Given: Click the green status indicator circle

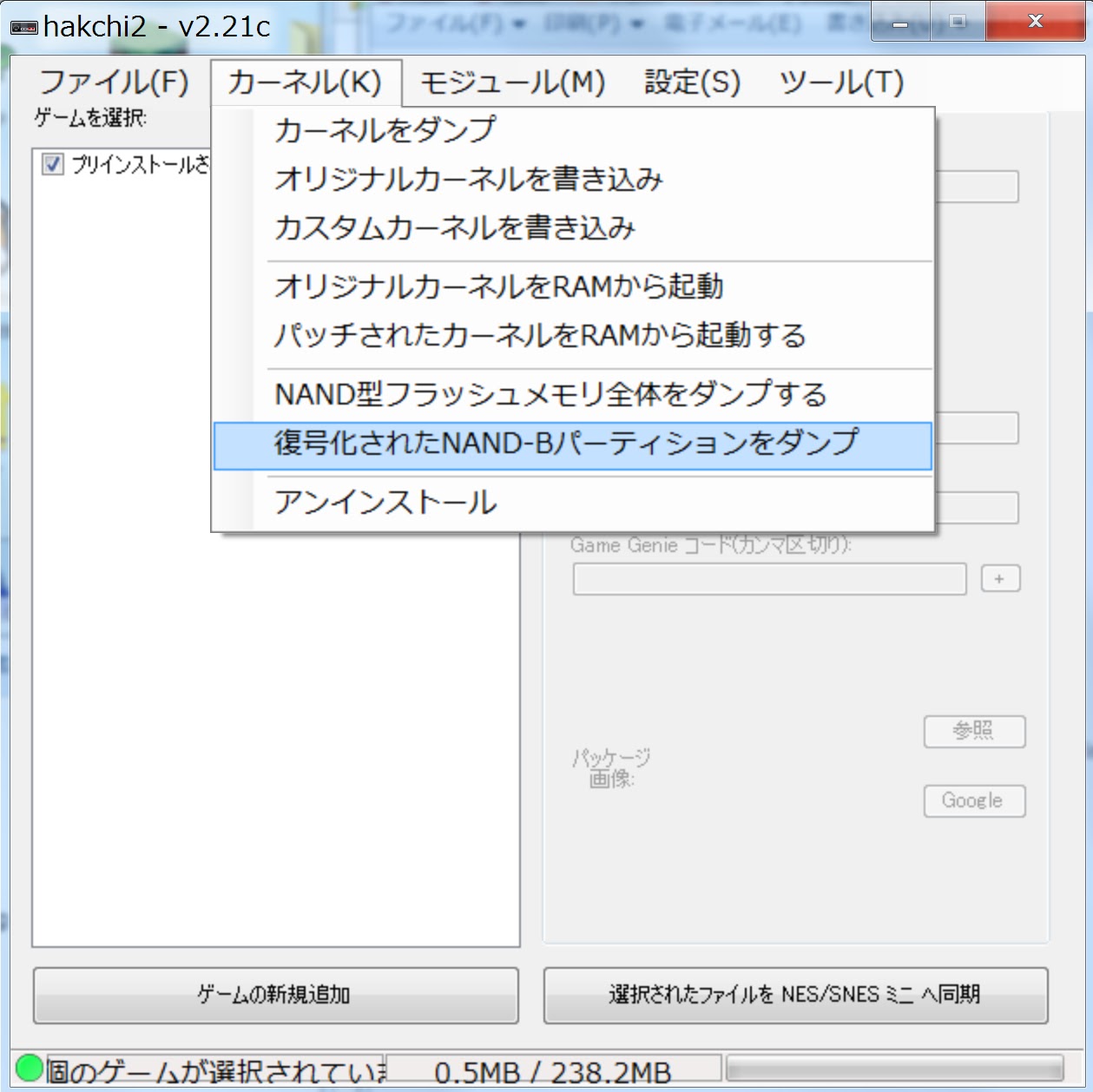Looking at the screenshot, I should 30,1067.
